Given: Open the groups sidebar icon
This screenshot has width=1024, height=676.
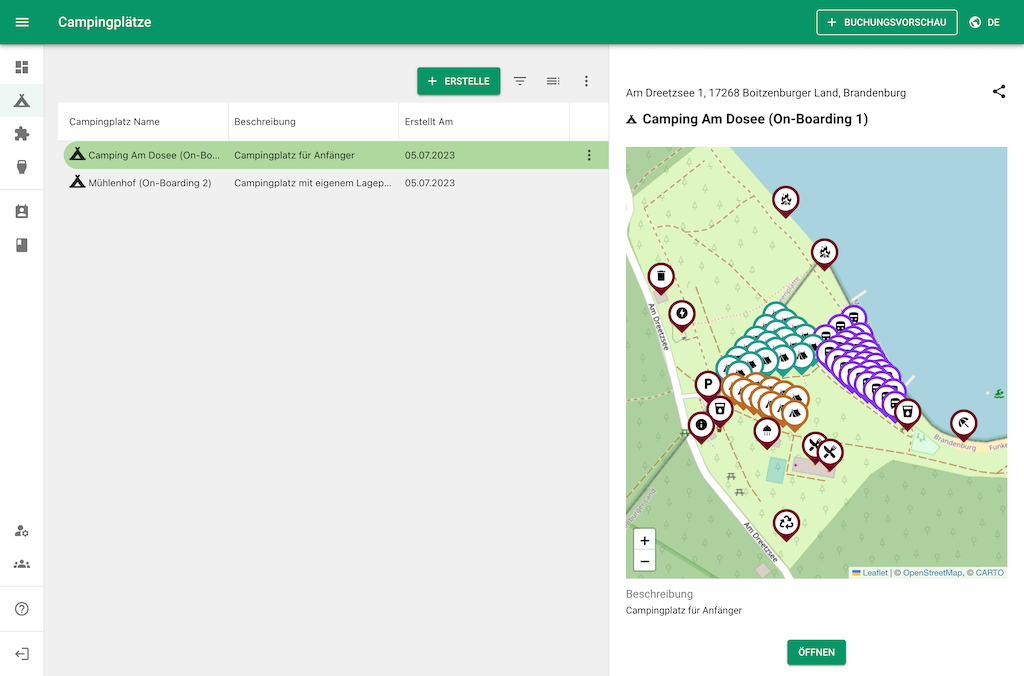Looking at the screenshot, I should [x=22, y=564].
